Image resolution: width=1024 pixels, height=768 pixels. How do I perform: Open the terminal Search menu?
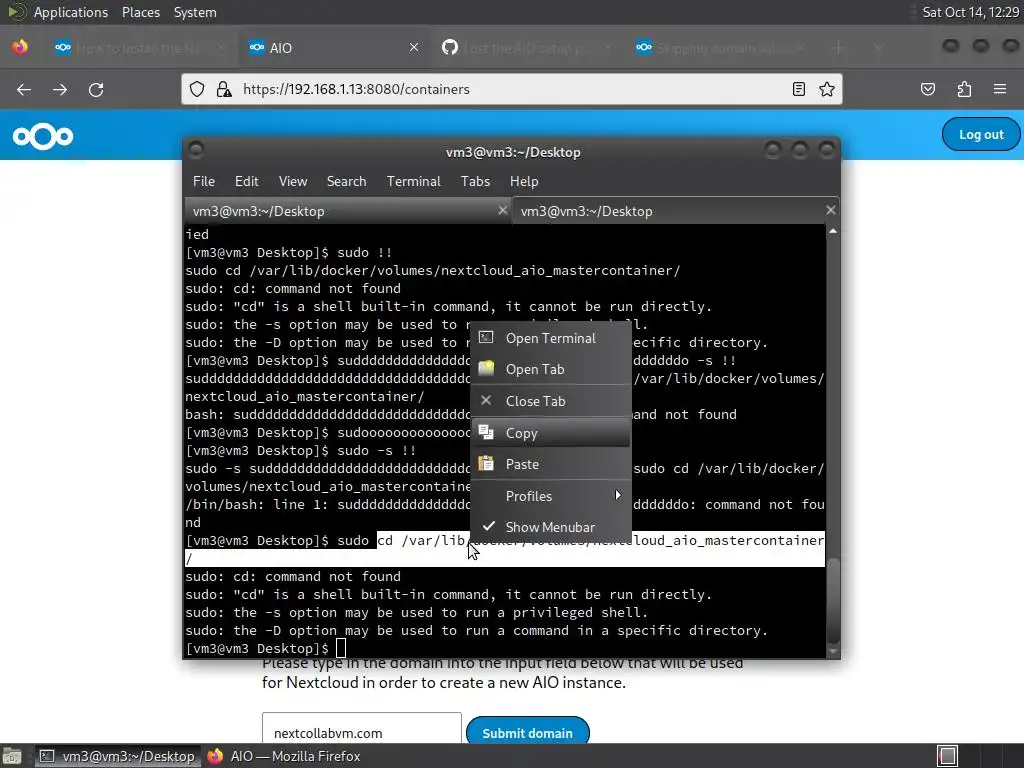coord(346,181)
